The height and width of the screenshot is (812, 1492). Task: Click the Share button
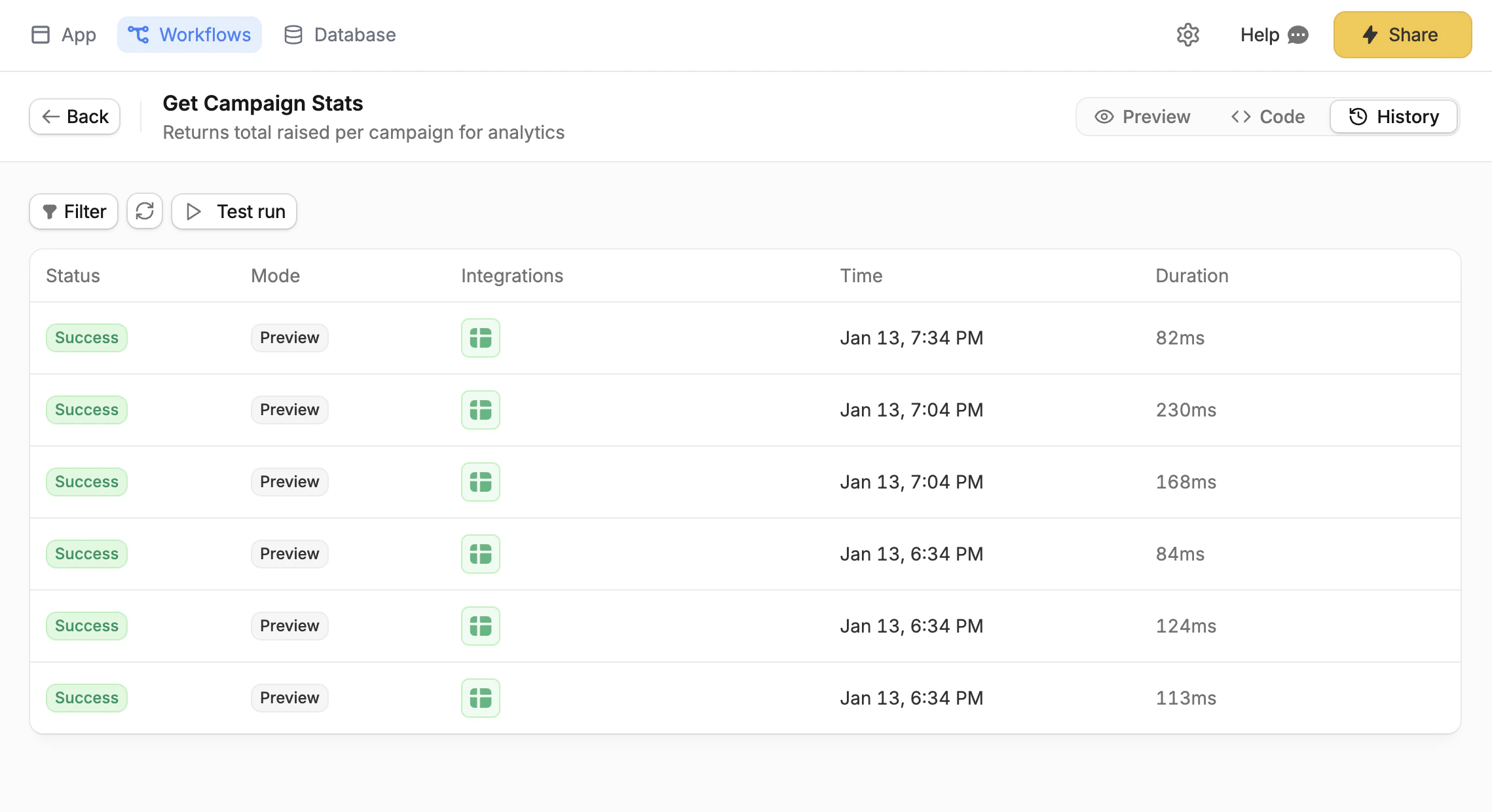coord(1402,35)
